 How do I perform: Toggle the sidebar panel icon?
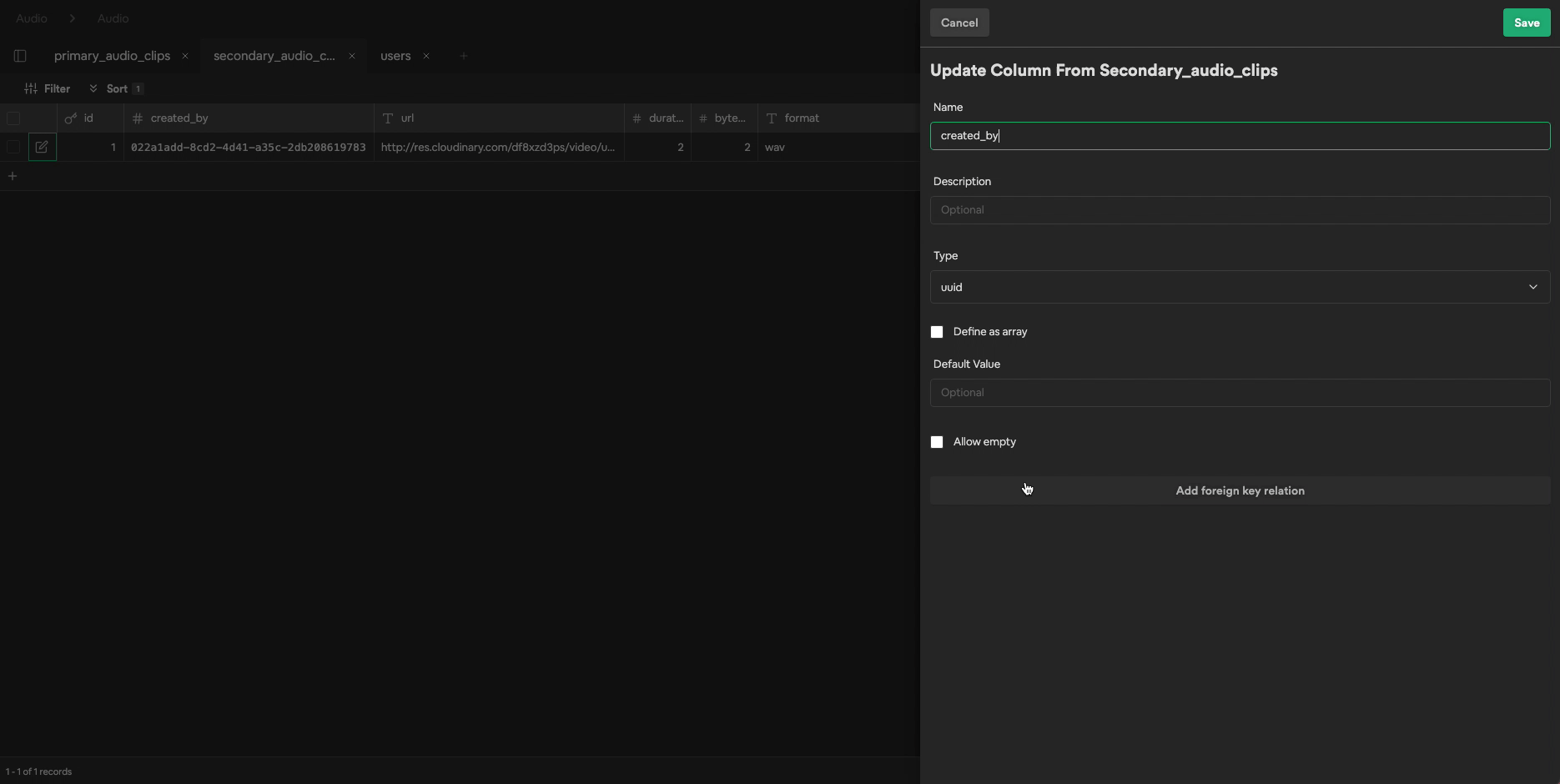[20, 56]
